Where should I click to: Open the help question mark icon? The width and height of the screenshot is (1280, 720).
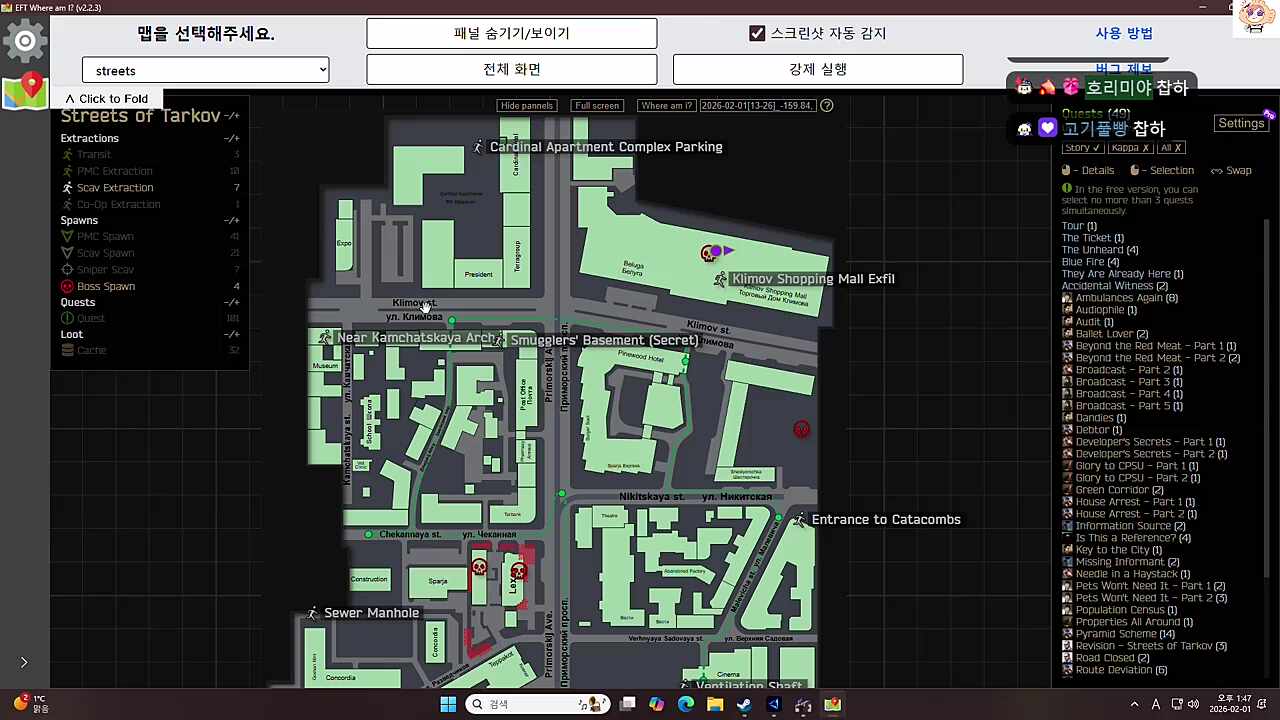(827, 105)
